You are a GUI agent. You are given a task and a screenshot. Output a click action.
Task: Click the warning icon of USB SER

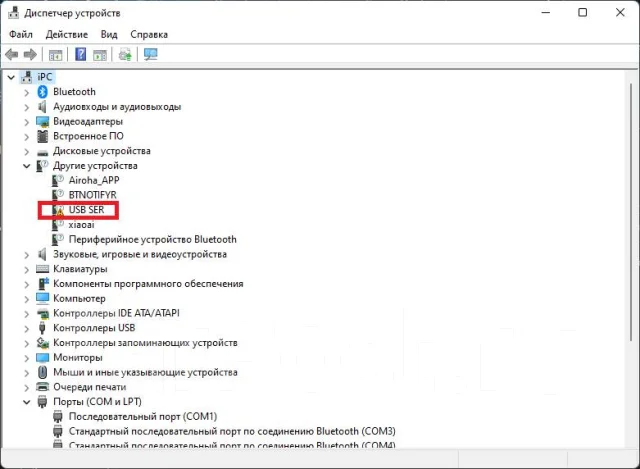tap(58, 210)
